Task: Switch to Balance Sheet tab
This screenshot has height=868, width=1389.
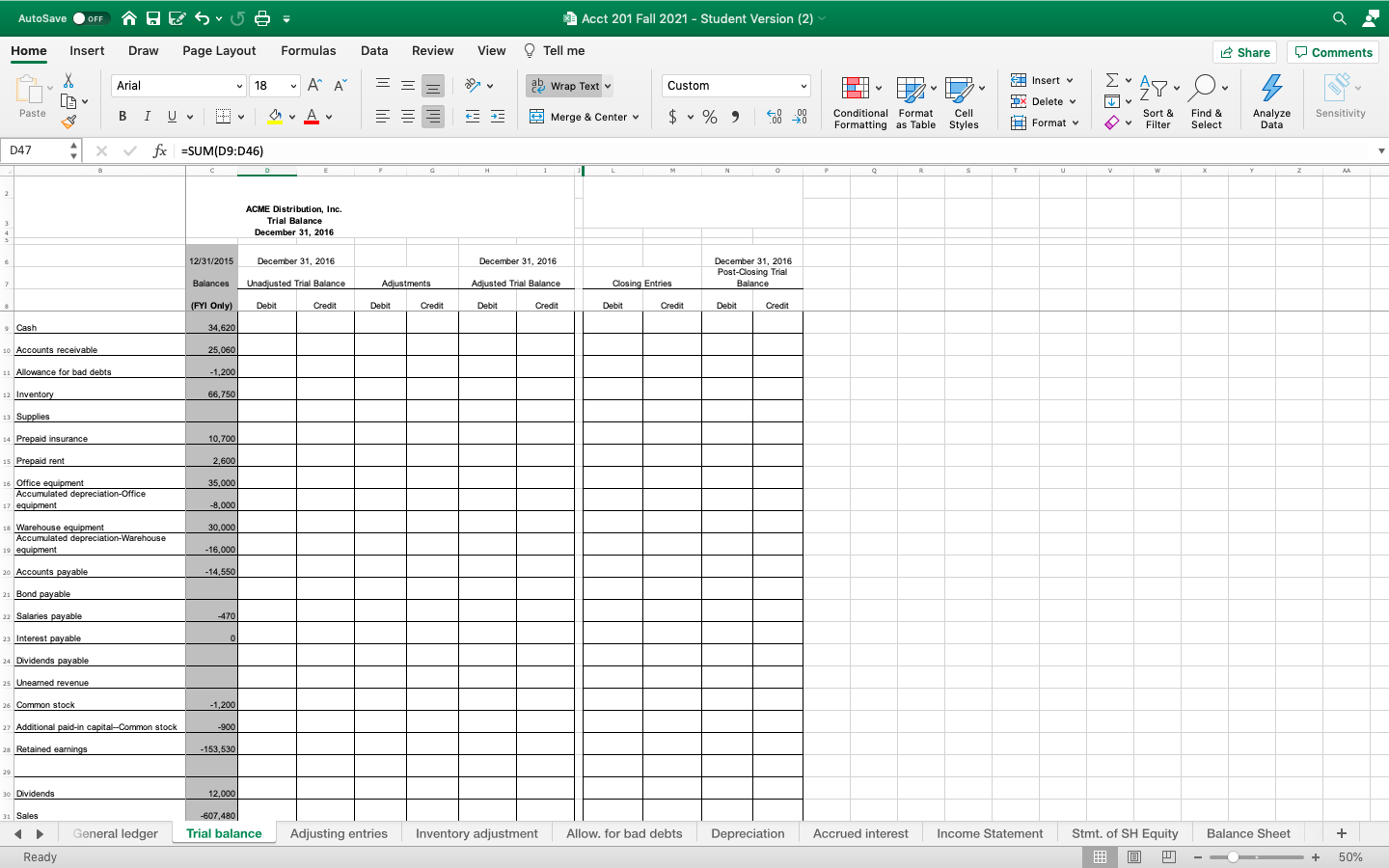Action: [x=1248, y=833]
